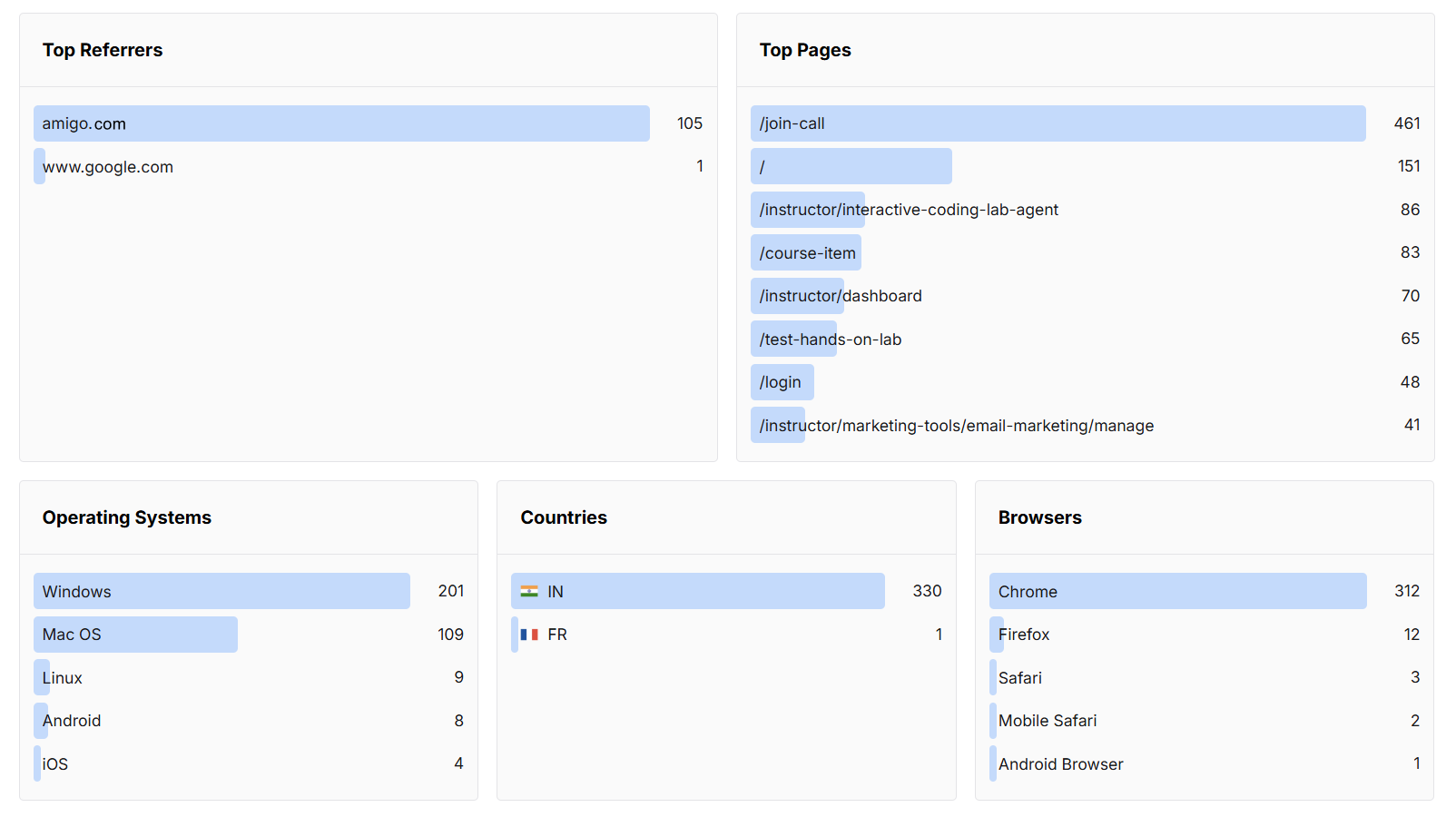Click the /login page entry
This screenshot has width=1456, height=817.
[782, 382]
